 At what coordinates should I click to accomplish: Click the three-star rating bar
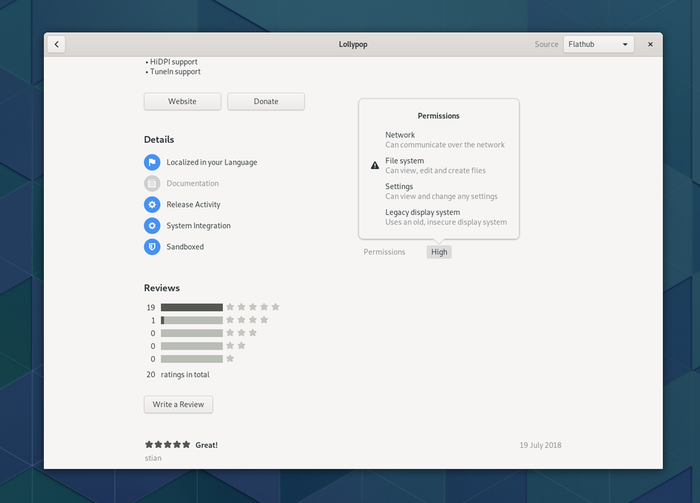coord(192,333)
